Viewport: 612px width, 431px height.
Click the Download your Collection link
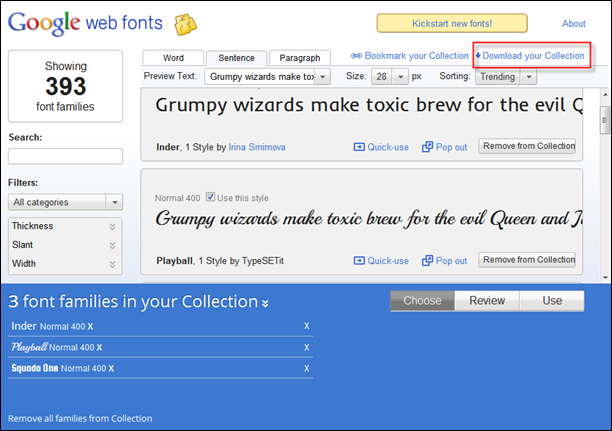click(530, 56)
